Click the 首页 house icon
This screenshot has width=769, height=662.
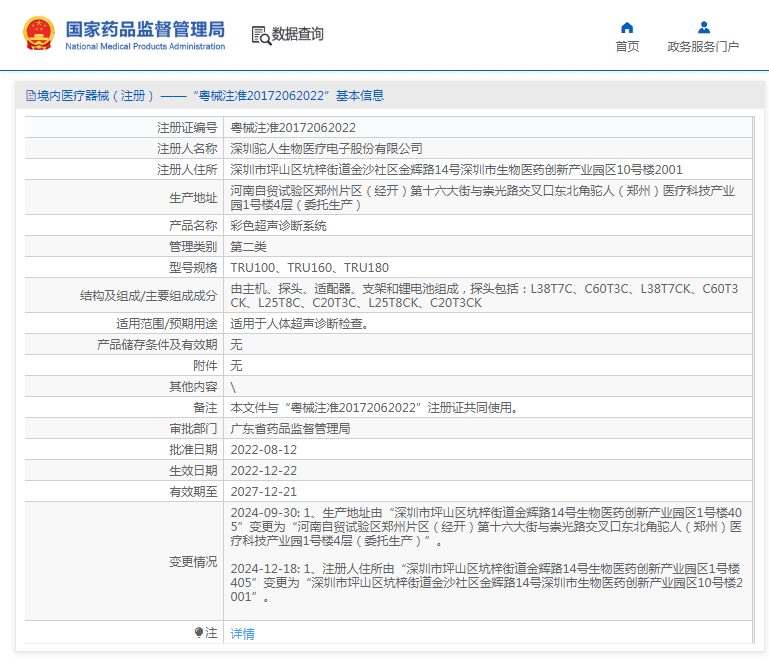point(627,27)
